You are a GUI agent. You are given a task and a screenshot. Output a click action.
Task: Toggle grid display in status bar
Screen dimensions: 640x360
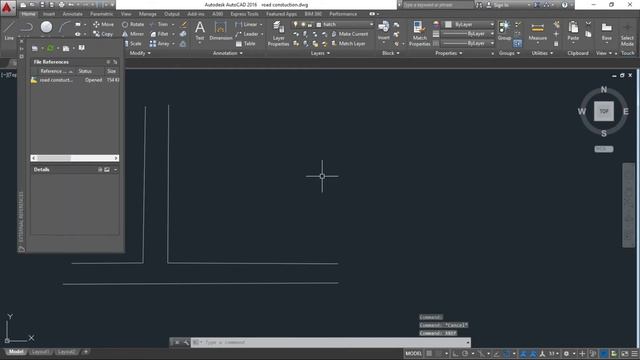click(429, 353)
